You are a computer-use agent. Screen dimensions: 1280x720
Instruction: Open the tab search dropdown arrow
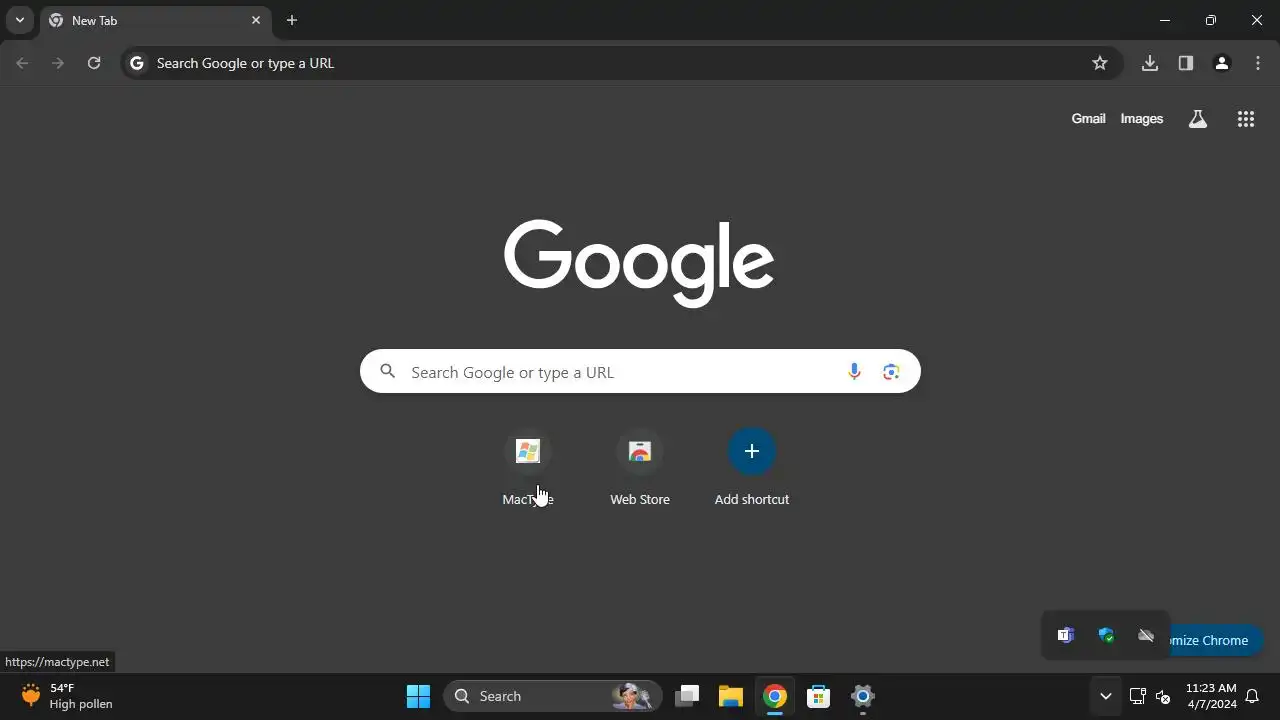click(19, 20)
